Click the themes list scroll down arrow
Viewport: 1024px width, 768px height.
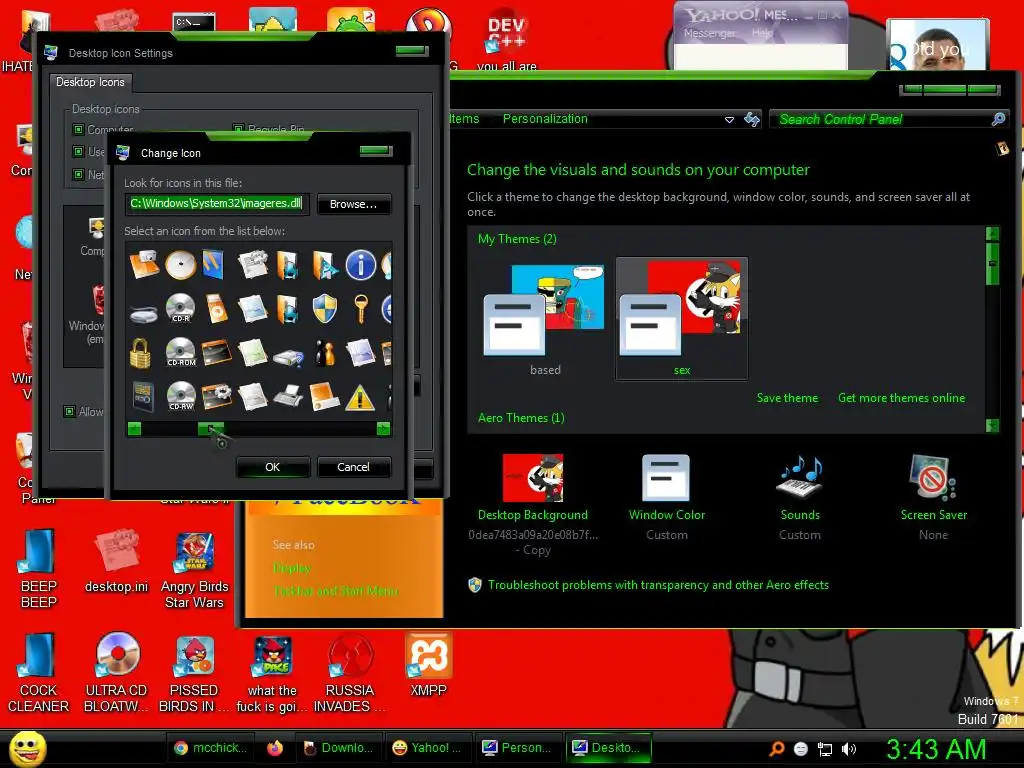992,425
